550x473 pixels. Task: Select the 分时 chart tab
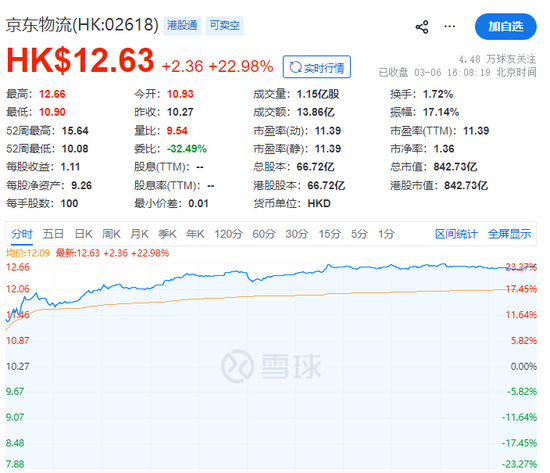point(22,234)
